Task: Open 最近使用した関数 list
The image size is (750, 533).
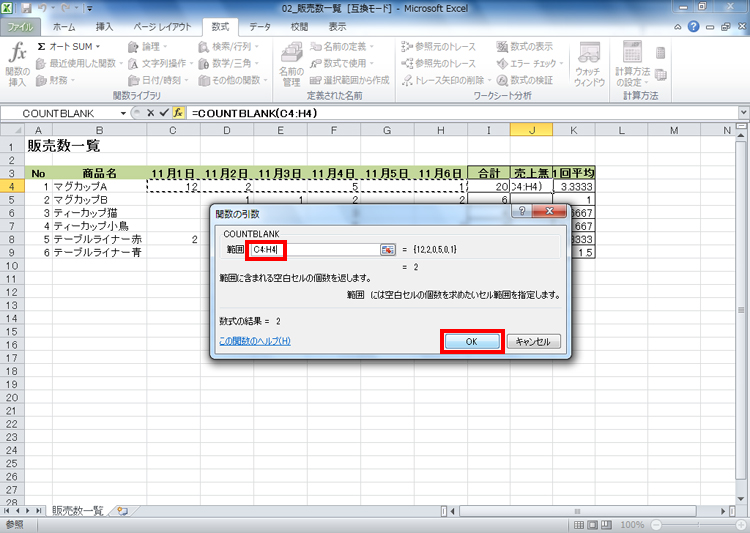Action: pos(79,63)
